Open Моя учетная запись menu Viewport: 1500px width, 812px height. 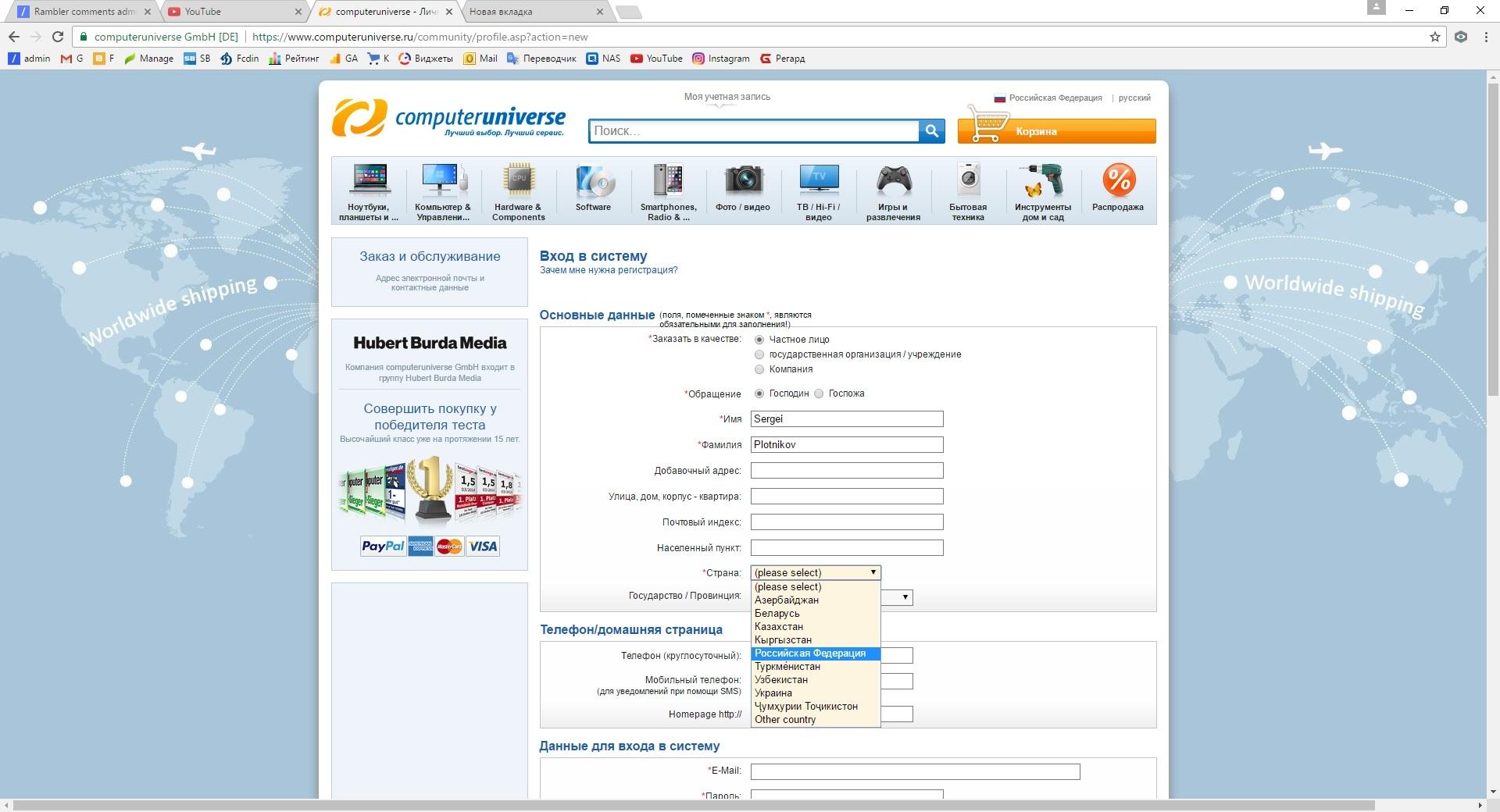[x=727, y=97]
